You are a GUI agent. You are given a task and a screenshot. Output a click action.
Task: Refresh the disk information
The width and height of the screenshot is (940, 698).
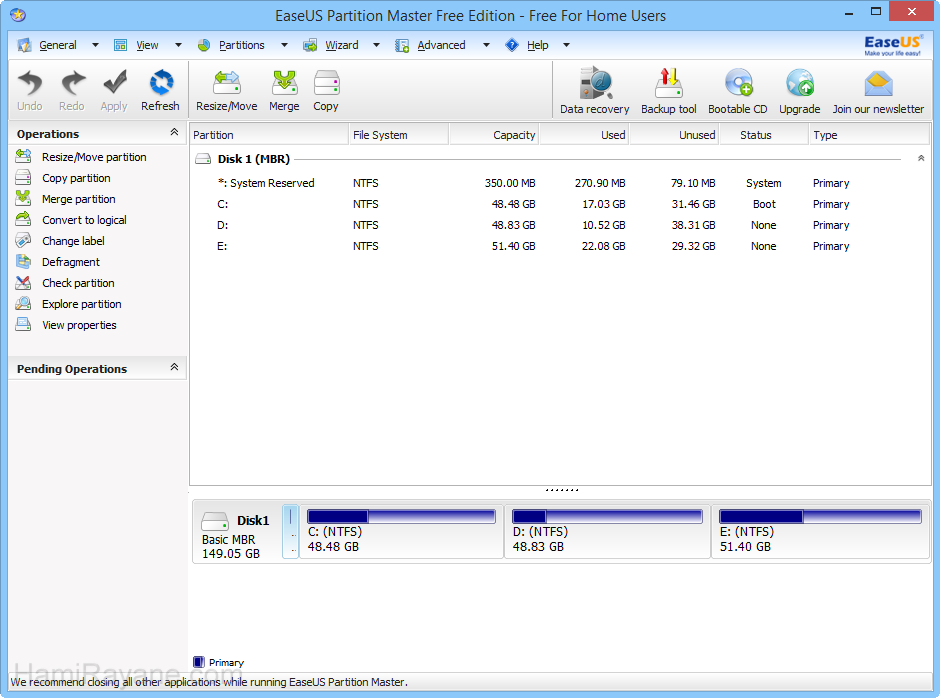click(161, 83)
